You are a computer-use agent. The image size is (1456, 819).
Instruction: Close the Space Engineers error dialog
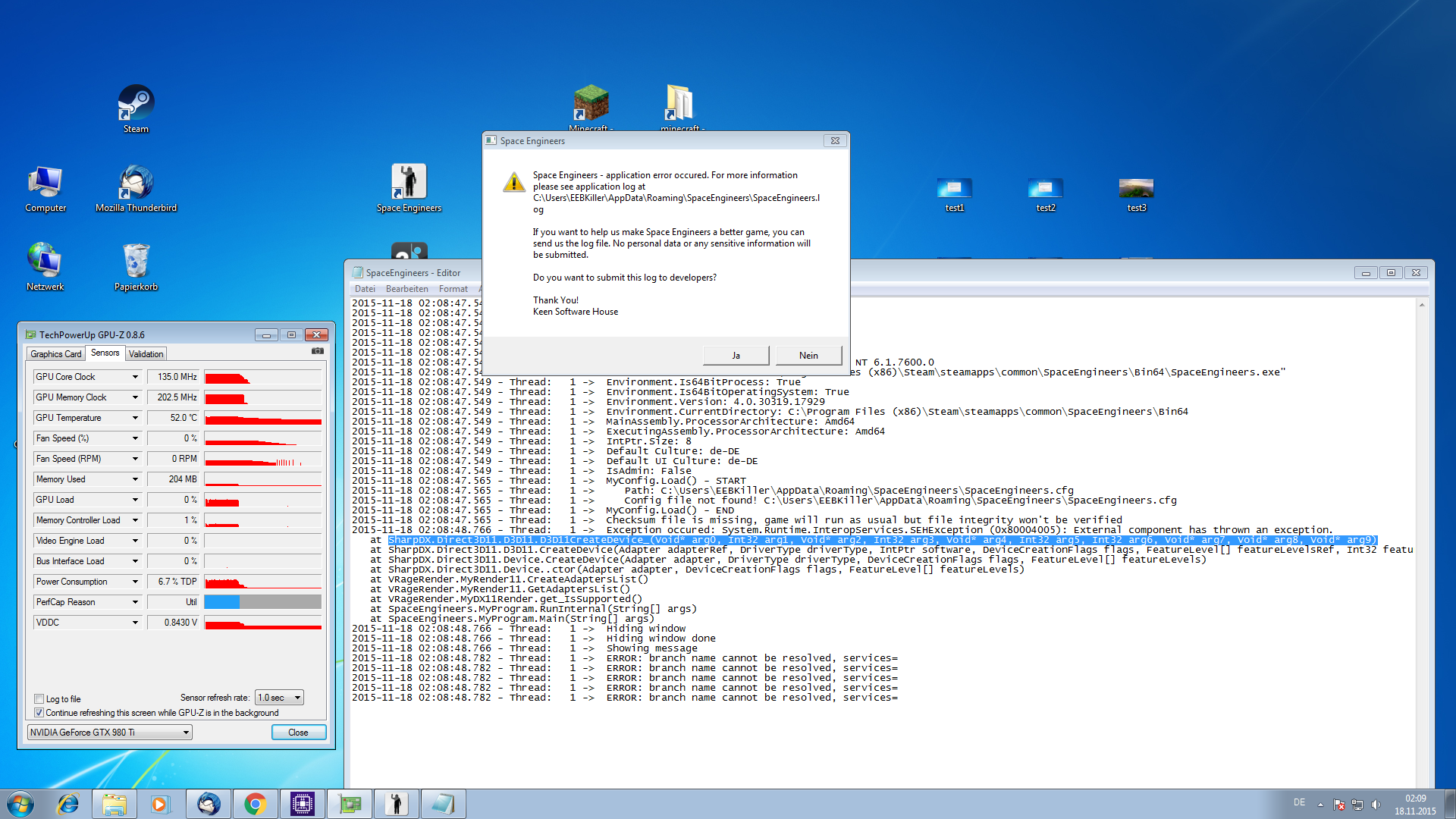click(x=835, y=141)
